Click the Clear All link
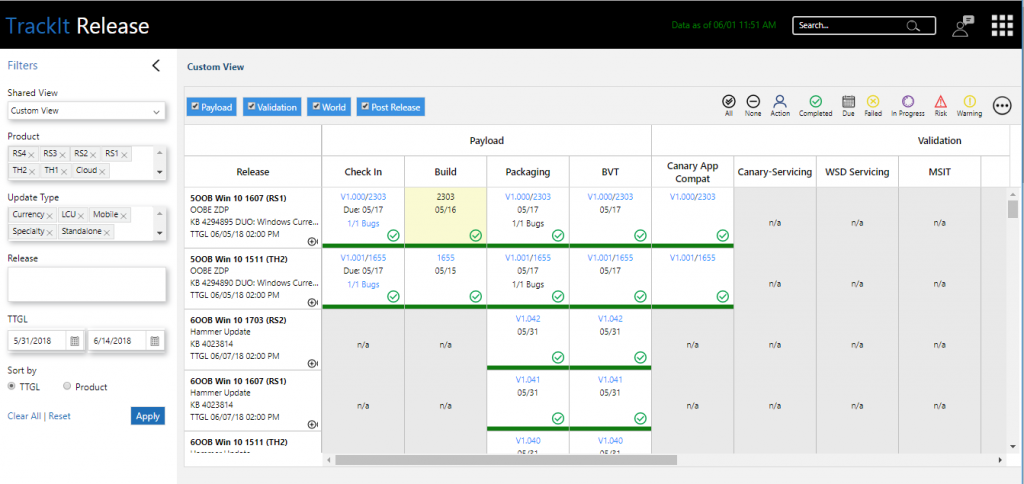The image size is (1024, 484). (24, 416)
